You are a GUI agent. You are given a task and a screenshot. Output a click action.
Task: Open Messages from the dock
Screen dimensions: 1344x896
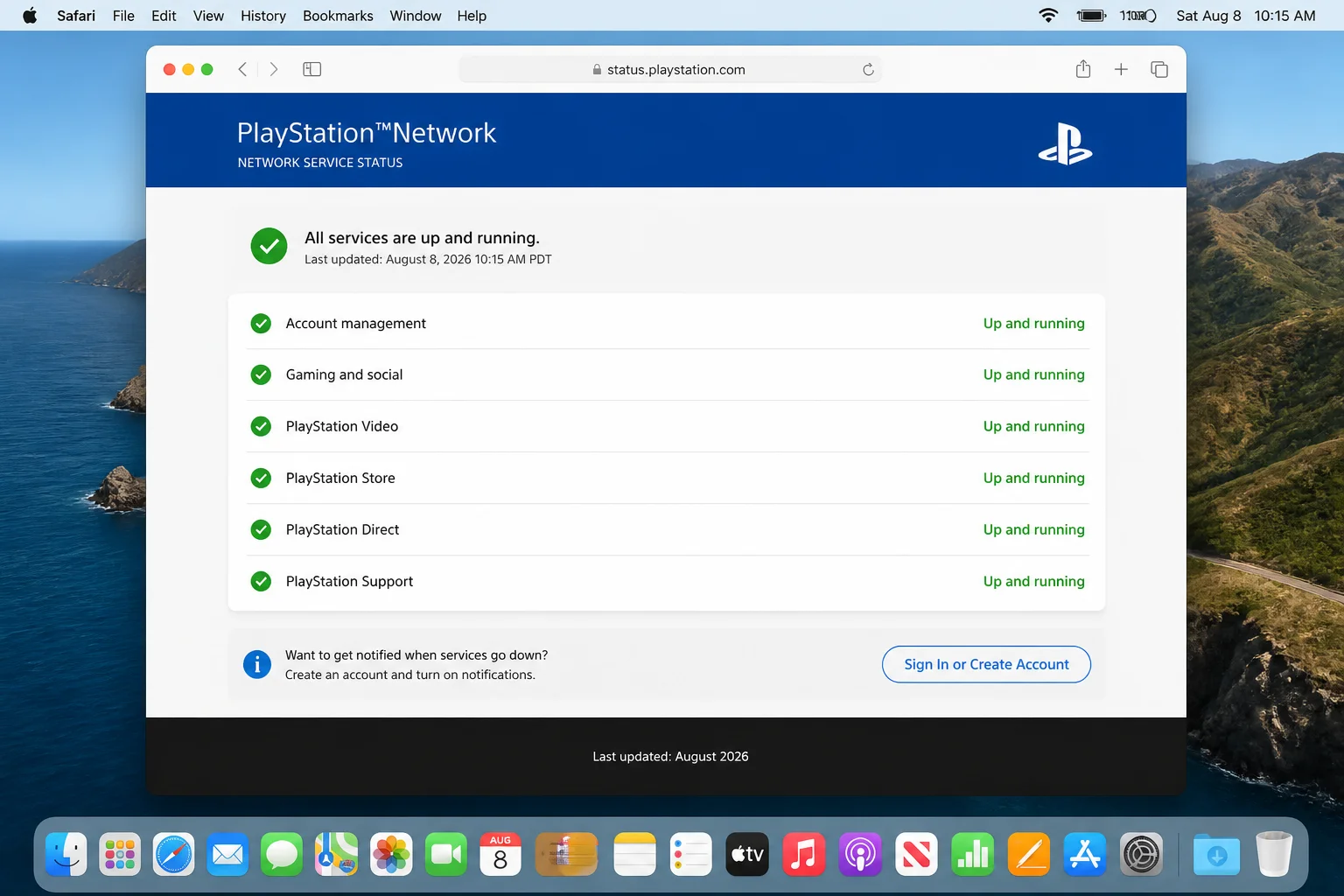tap(283, 854)
